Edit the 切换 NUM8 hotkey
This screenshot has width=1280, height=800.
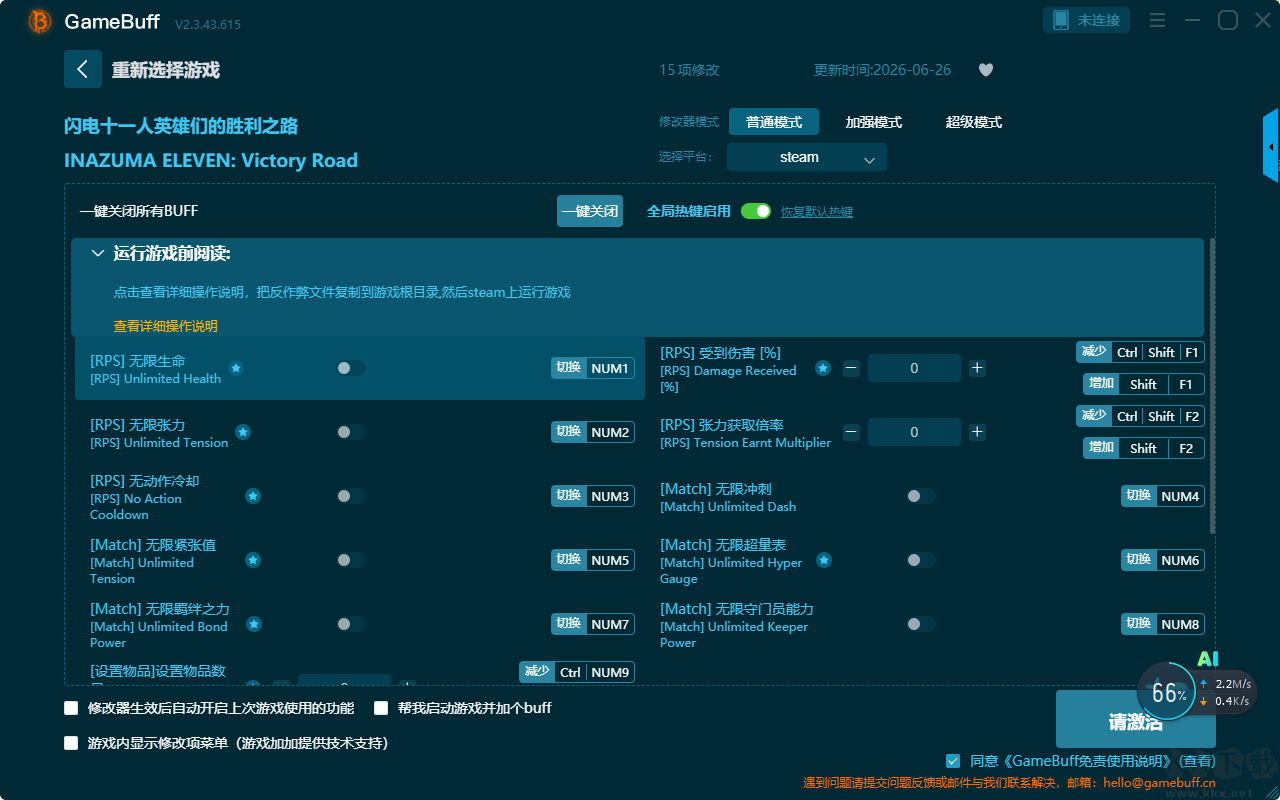1163,624
